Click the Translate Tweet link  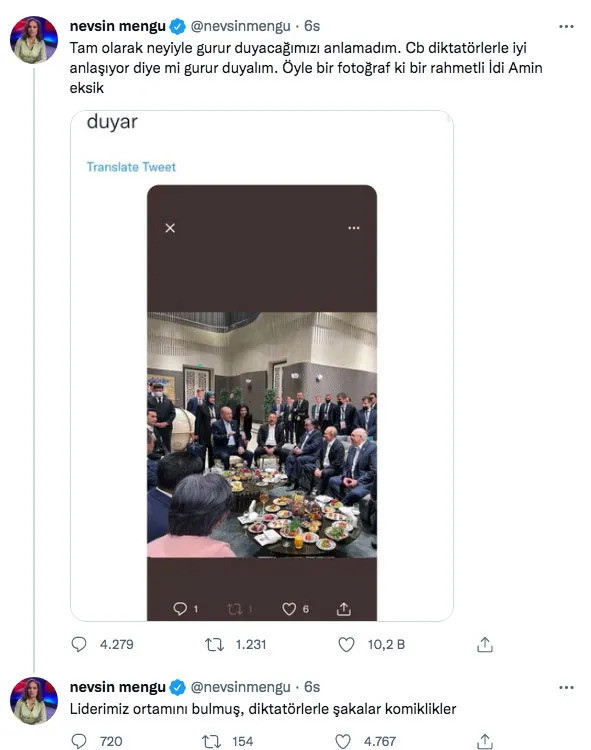[x=131, y=166]
